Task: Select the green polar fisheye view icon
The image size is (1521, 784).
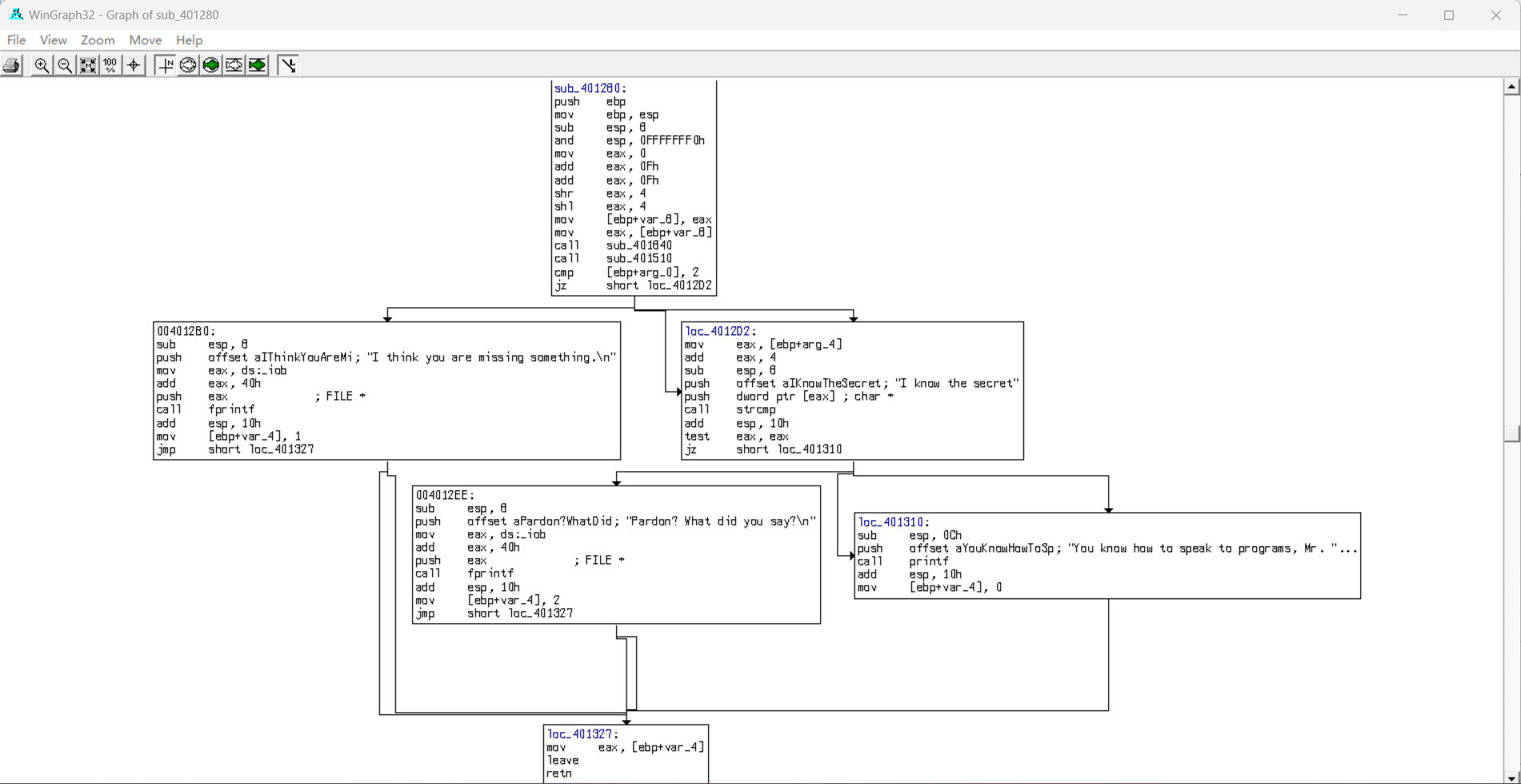Action: click(x=211, y=66)
